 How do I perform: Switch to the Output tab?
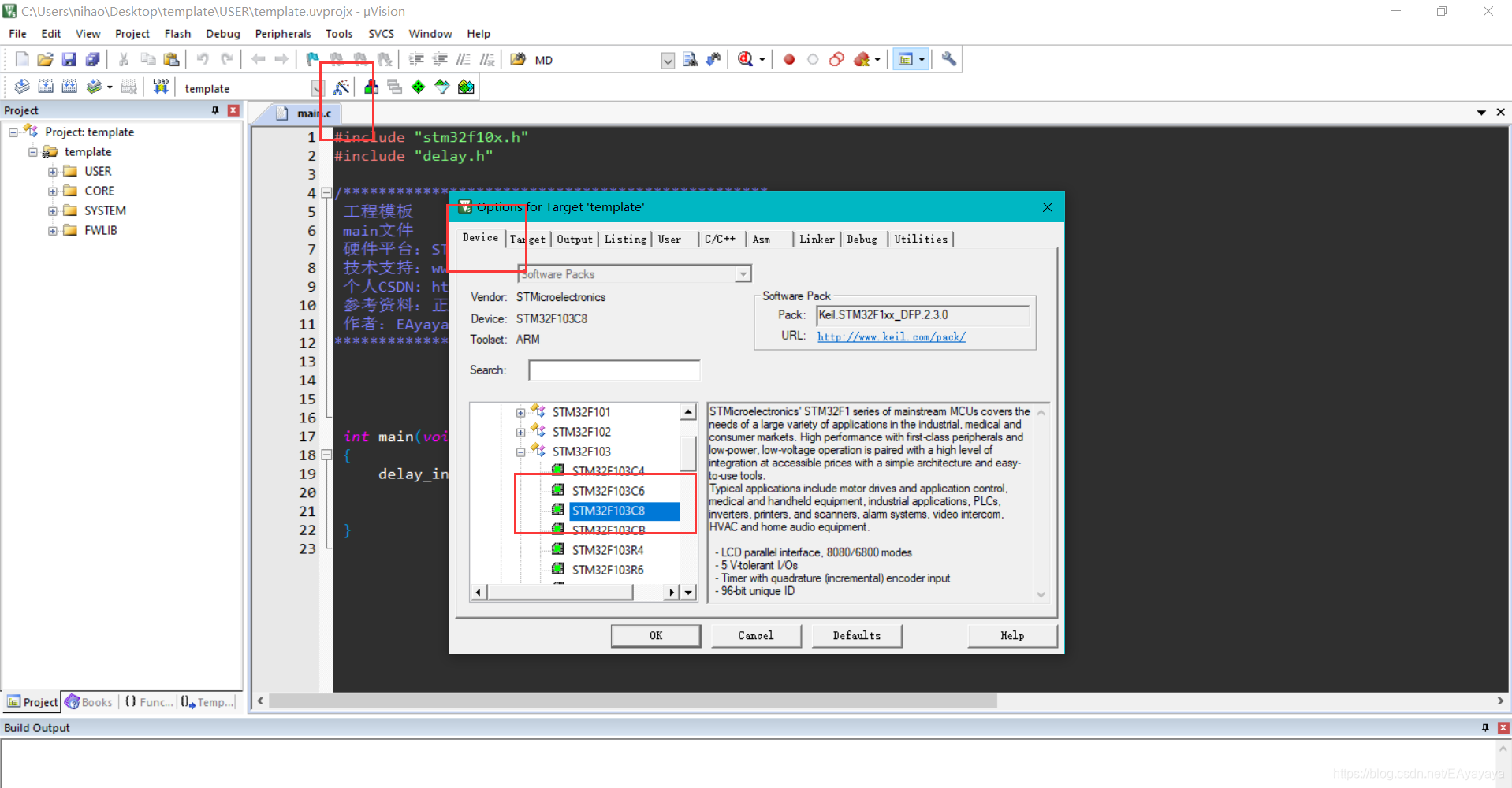click(x=575, y=240)
